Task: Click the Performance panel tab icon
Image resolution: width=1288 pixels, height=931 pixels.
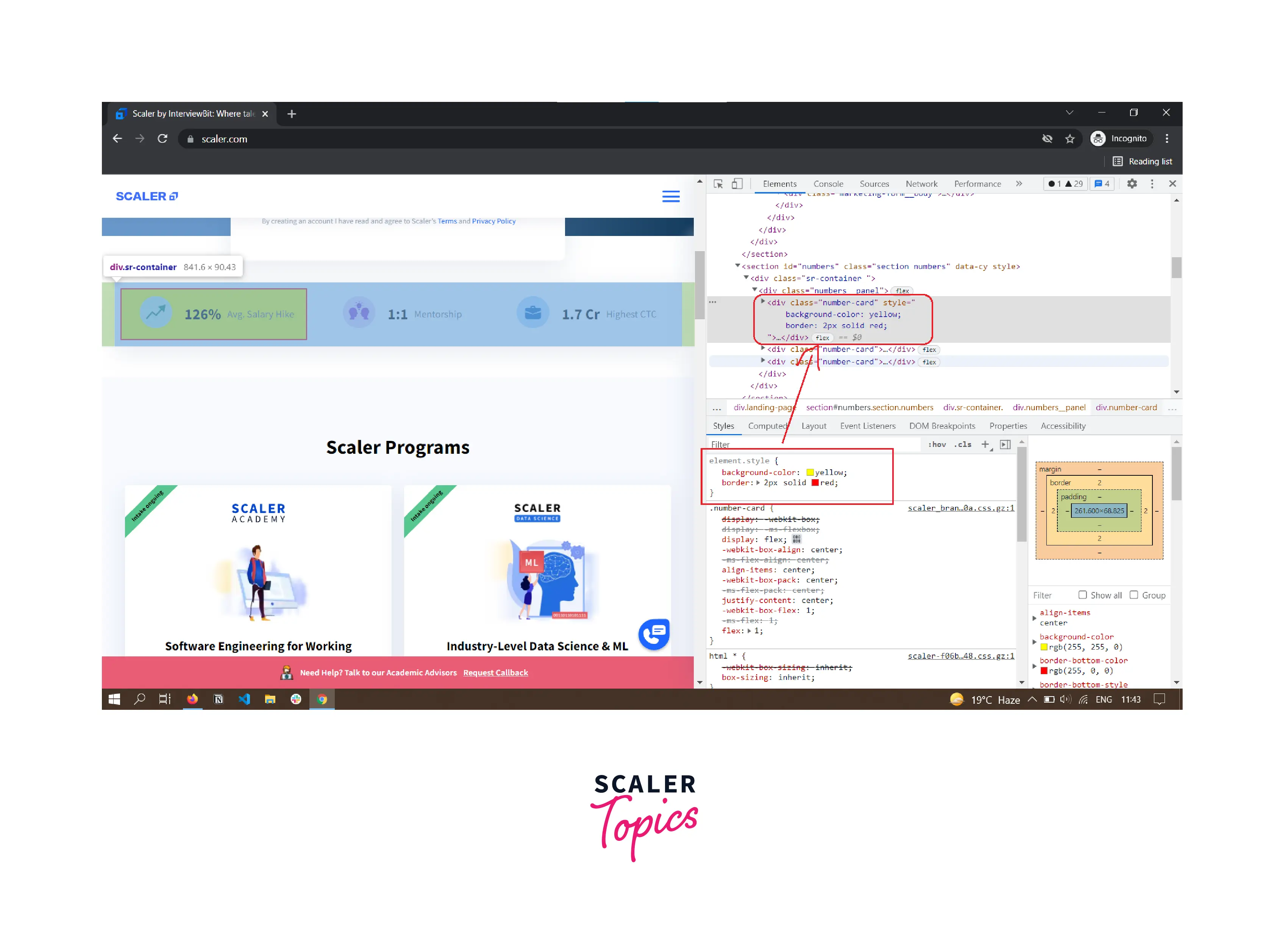Action: 976,184
